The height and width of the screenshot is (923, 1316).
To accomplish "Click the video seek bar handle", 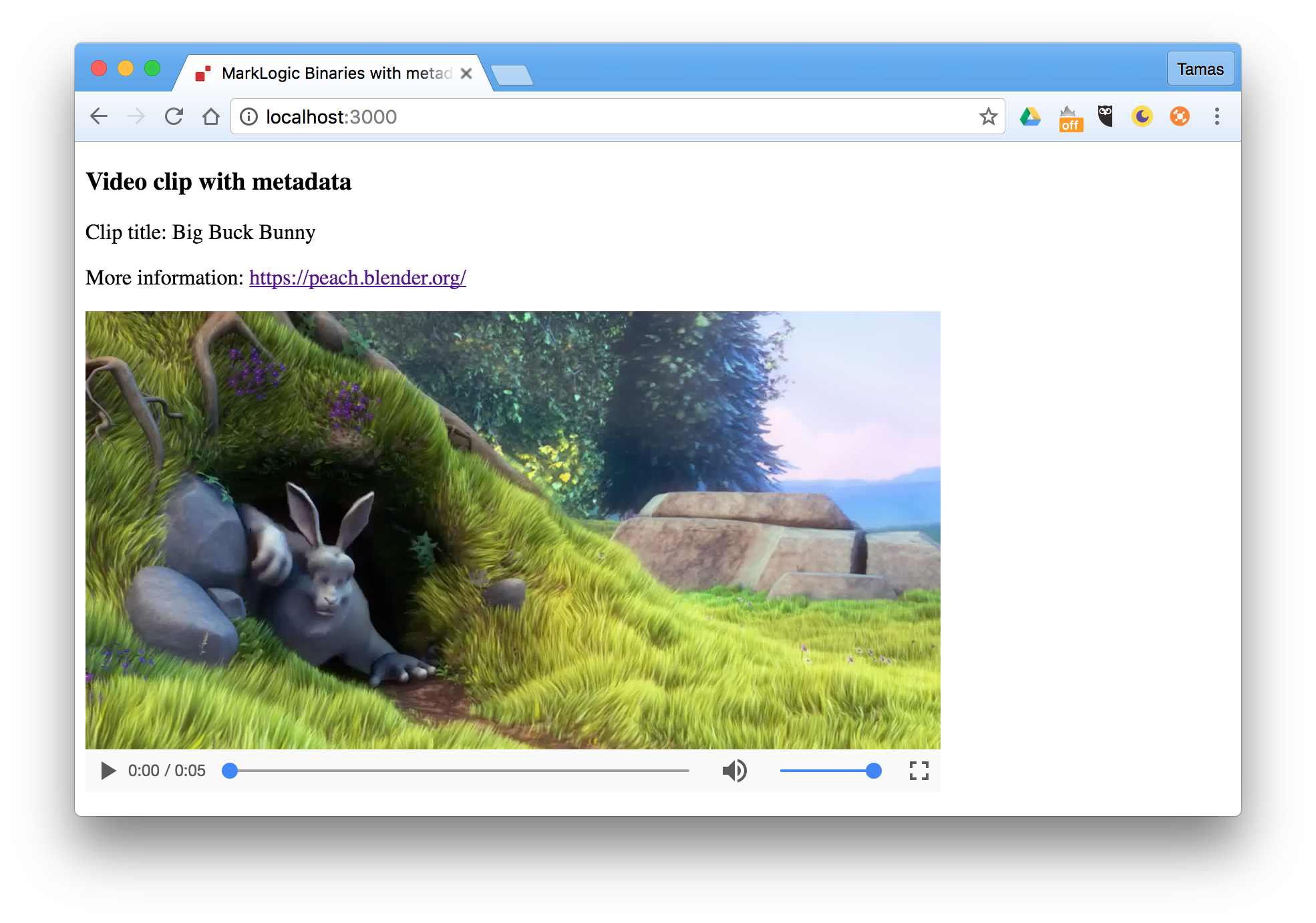I will point(230,771).
